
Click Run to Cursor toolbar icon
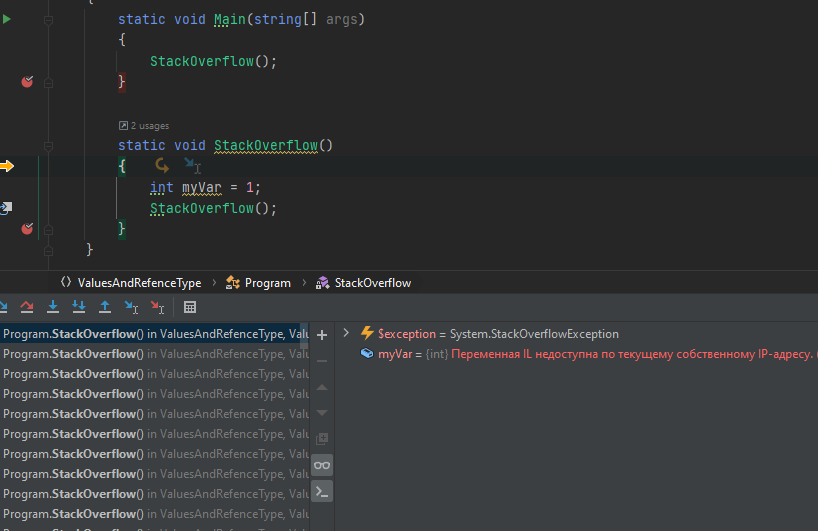coord(131,307)
